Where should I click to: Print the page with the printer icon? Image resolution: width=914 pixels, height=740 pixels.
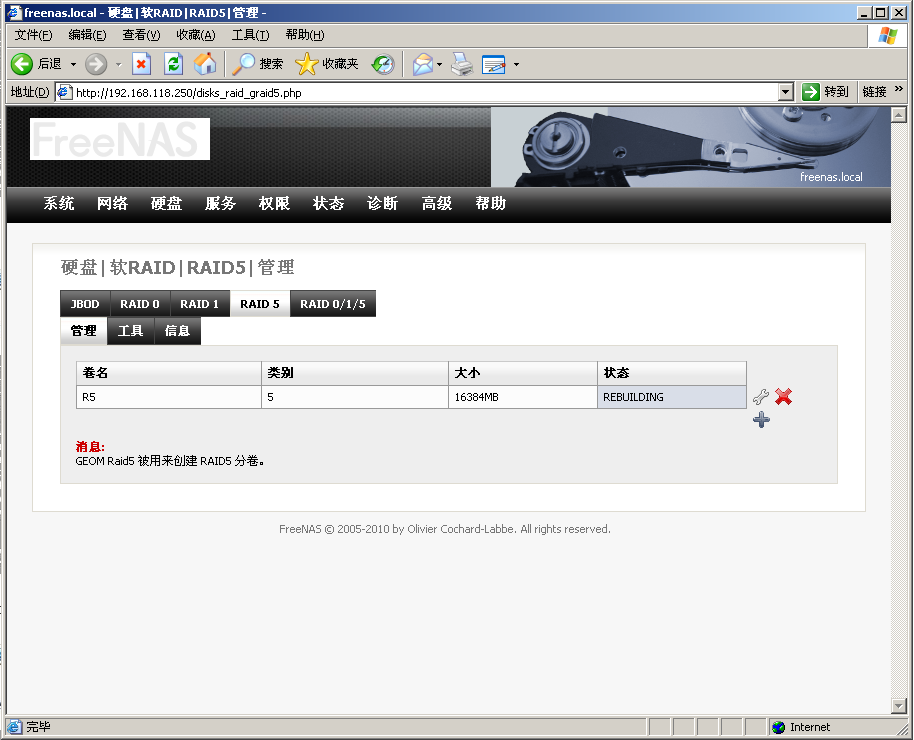462,64
